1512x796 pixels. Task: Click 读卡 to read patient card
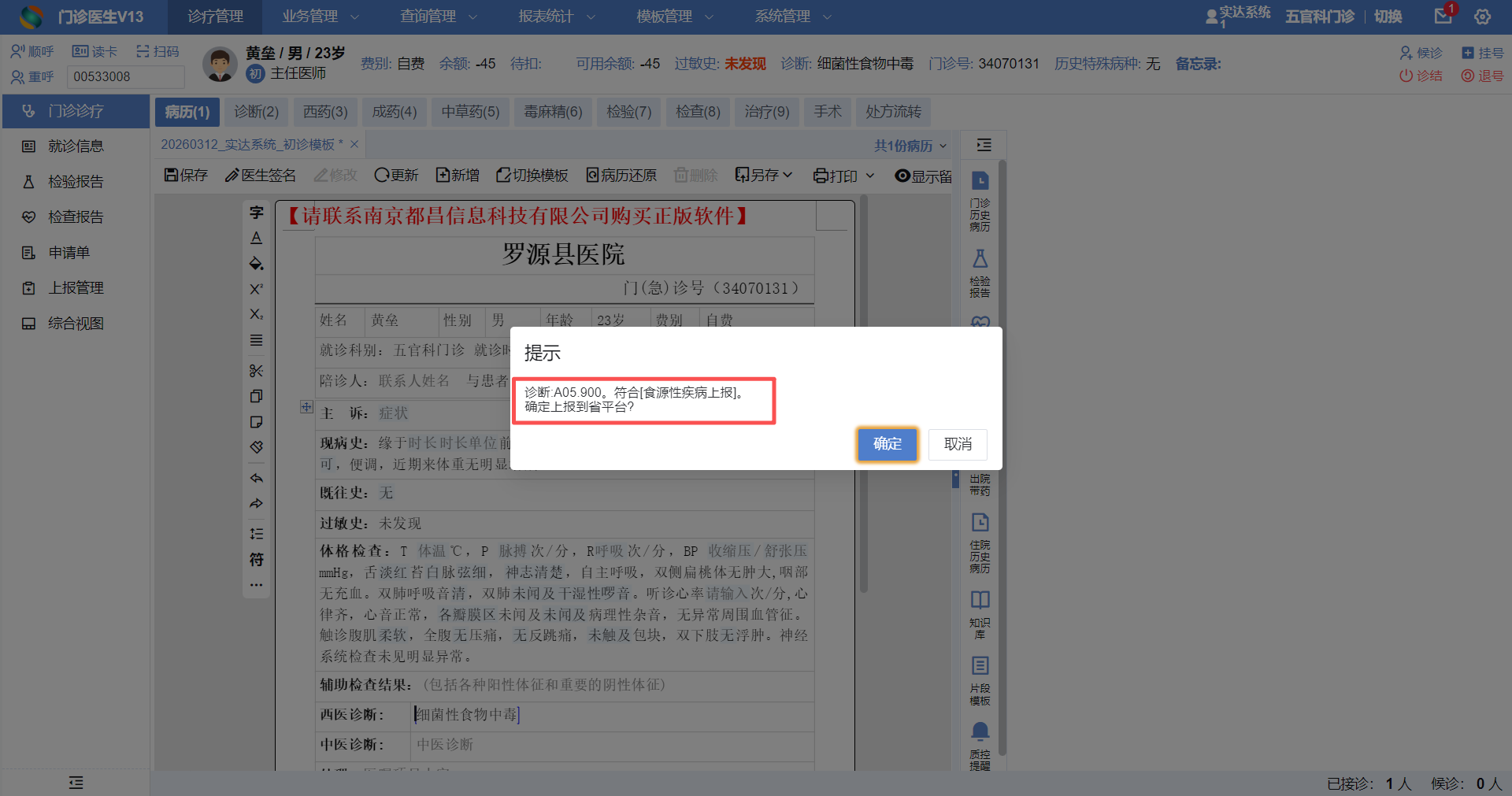pyautogui.click(x=94, y=52)
